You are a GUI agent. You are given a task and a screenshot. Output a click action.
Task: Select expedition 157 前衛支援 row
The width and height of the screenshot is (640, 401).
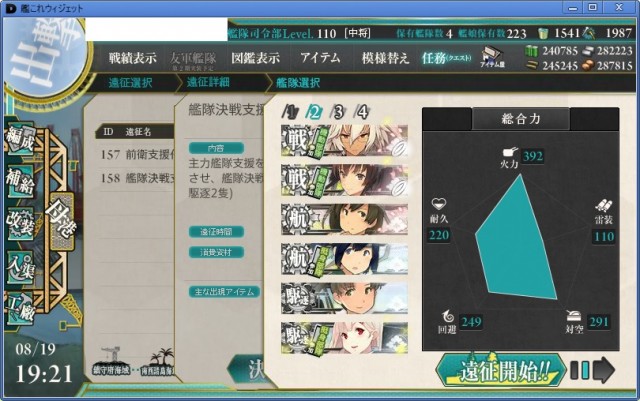(x=138, y=155)
